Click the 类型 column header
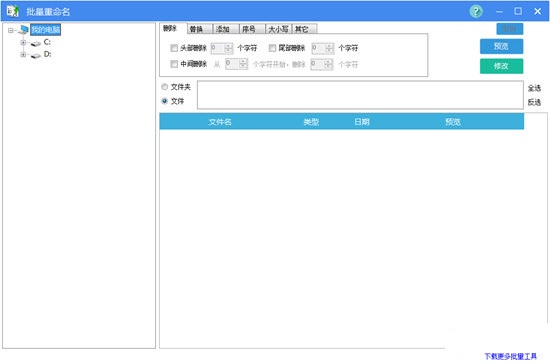The image size is (550, 364). [311, 122]
